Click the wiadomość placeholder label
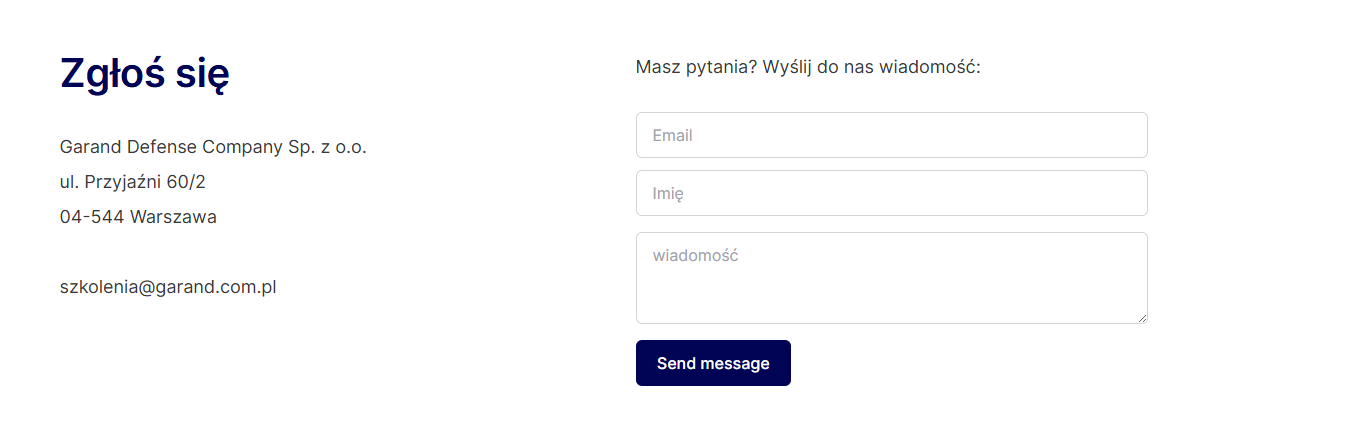 pos(695,255)
